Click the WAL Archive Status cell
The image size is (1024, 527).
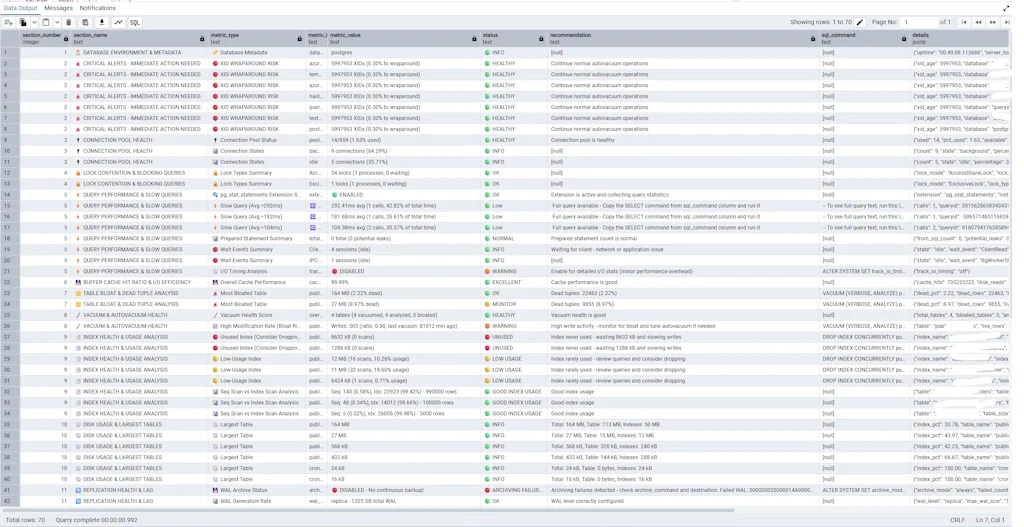click(257, 490)
